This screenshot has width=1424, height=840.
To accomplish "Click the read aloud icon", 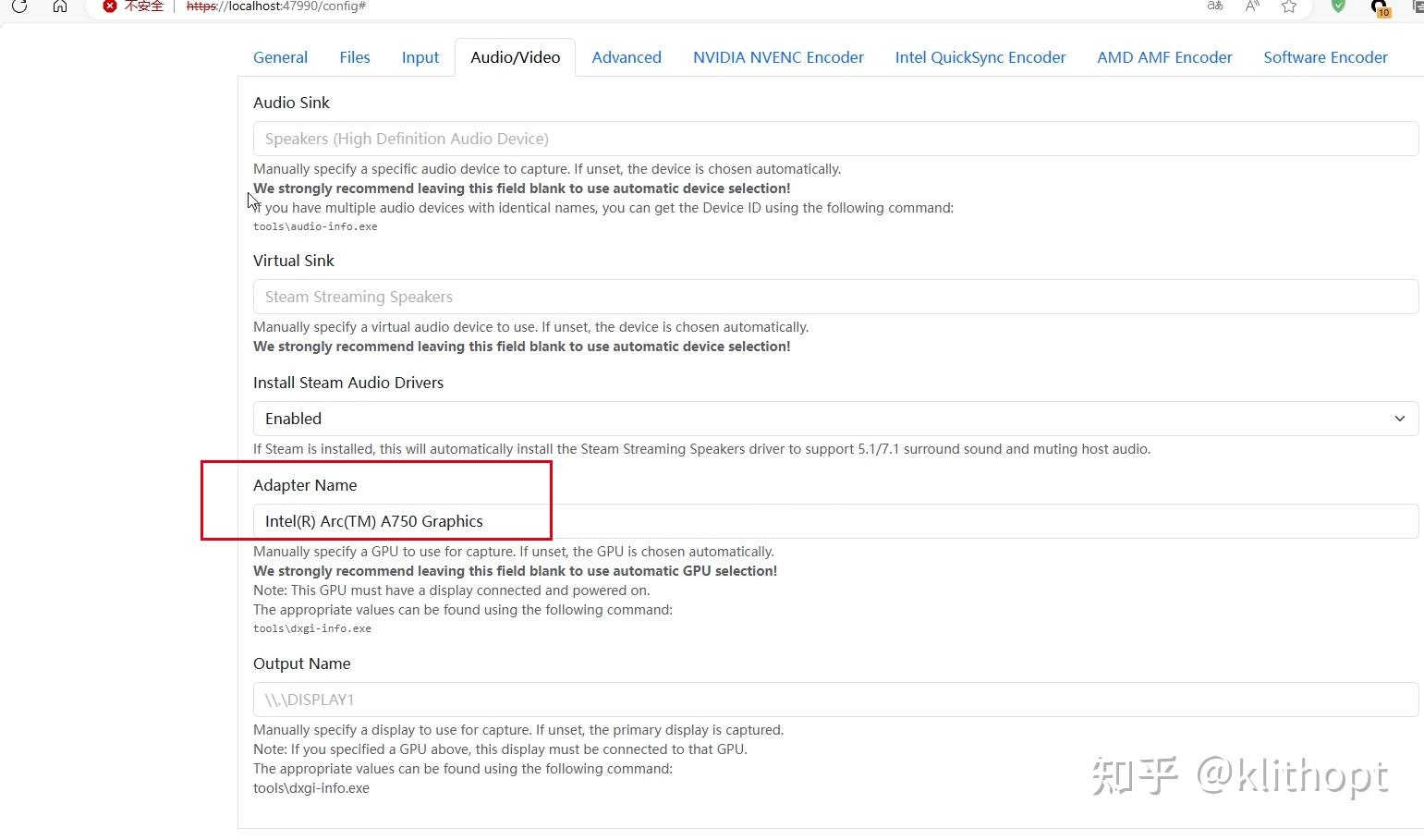I will tap(1252, 6).
